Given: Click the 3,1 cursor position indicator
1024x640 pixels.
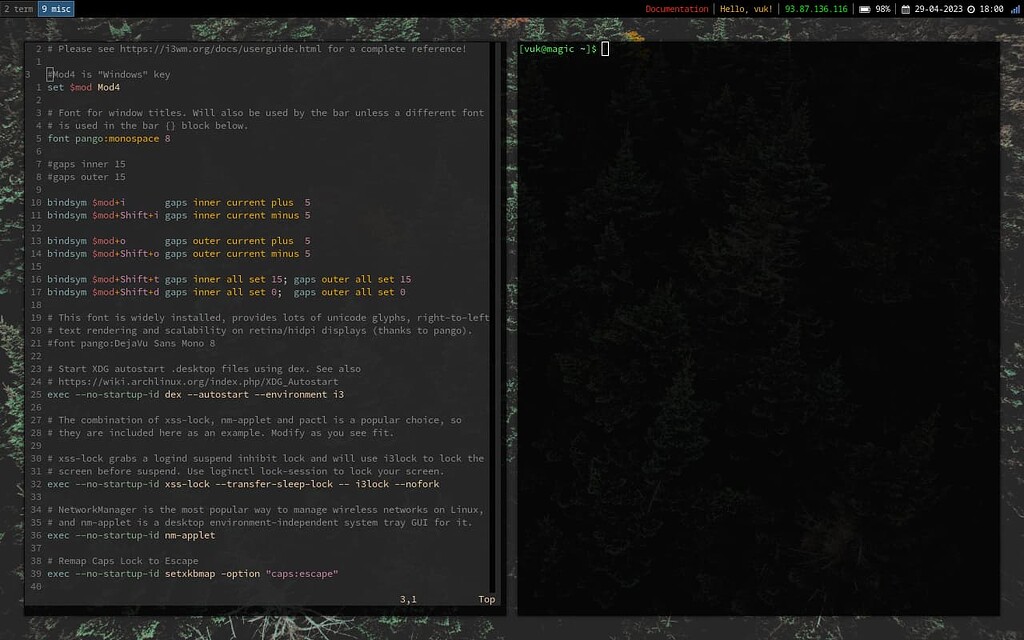Looking at the screenshot, I should point(409,599).
